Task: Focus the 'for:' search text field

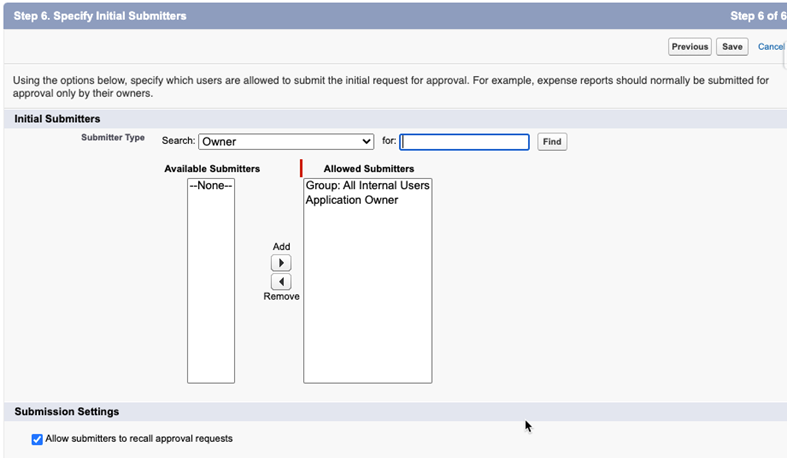Action: coord(465,142)
